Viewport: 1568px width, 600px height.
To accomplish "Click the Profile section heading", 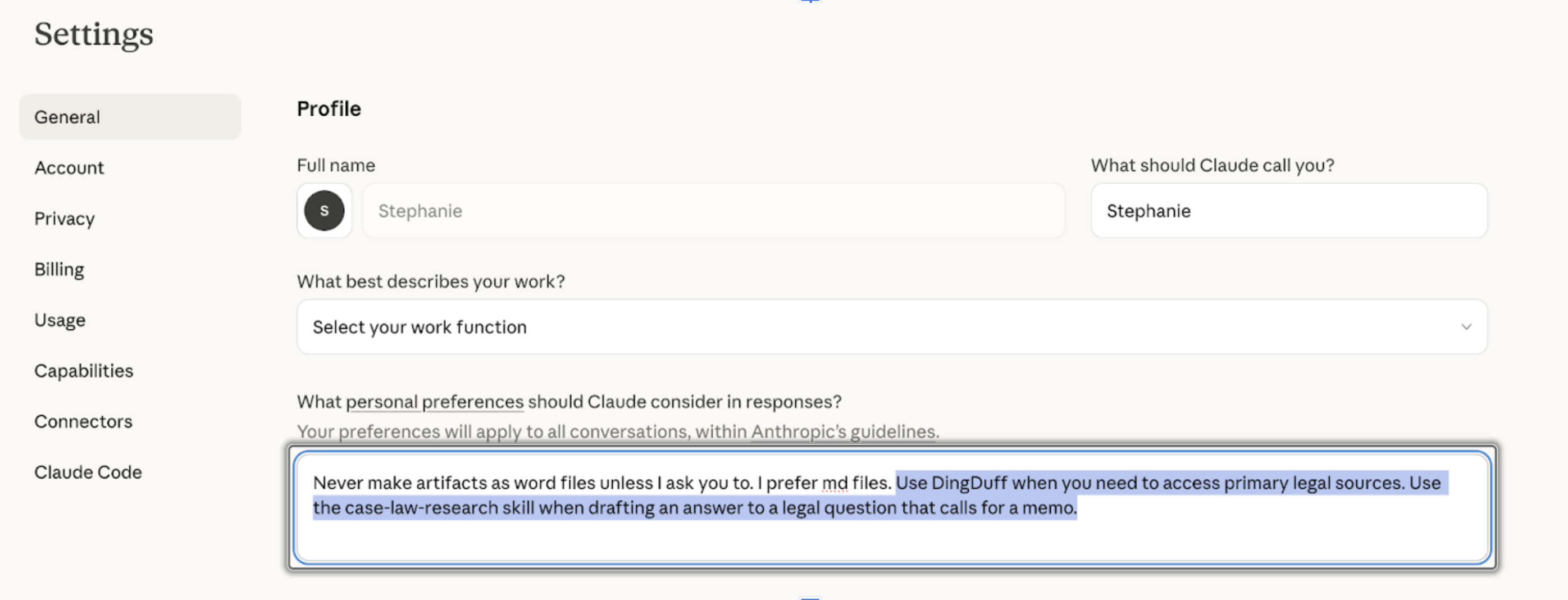I will (329, 109).
